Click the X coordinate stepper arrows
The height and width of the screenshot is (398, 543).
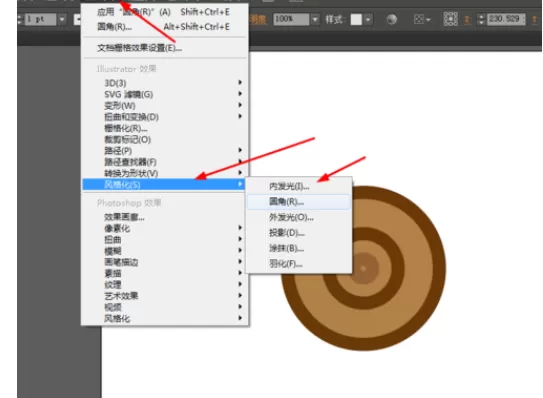click(481, 19)
